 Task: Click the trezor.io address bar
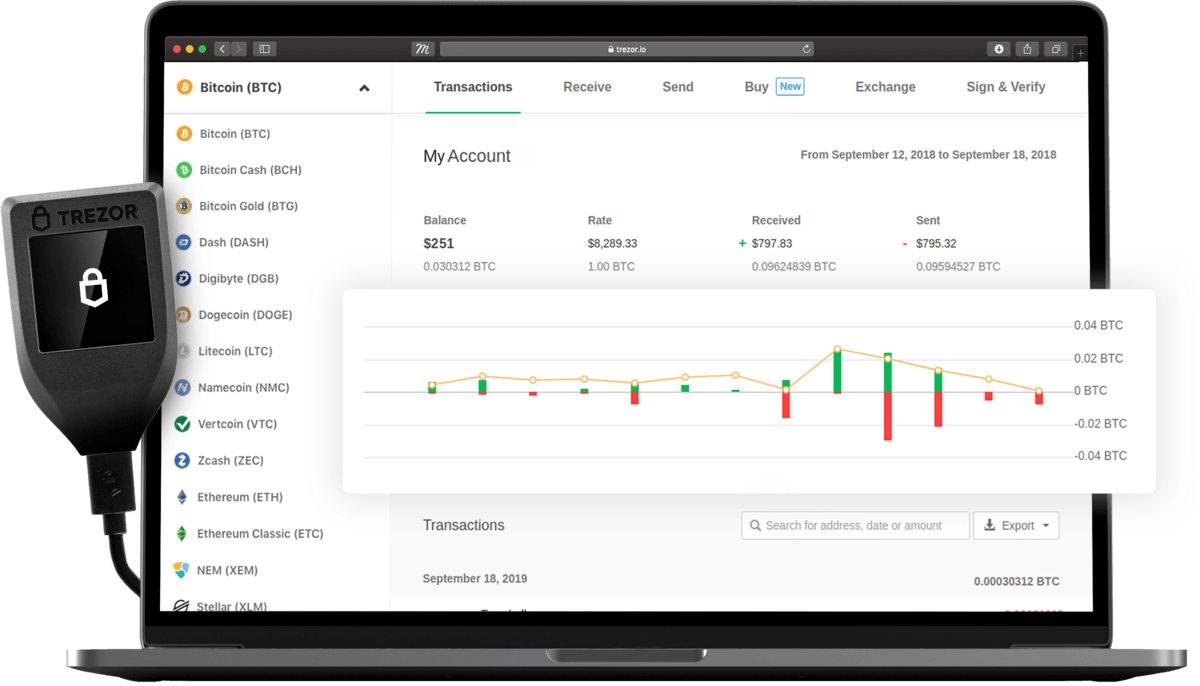(627, 49)
